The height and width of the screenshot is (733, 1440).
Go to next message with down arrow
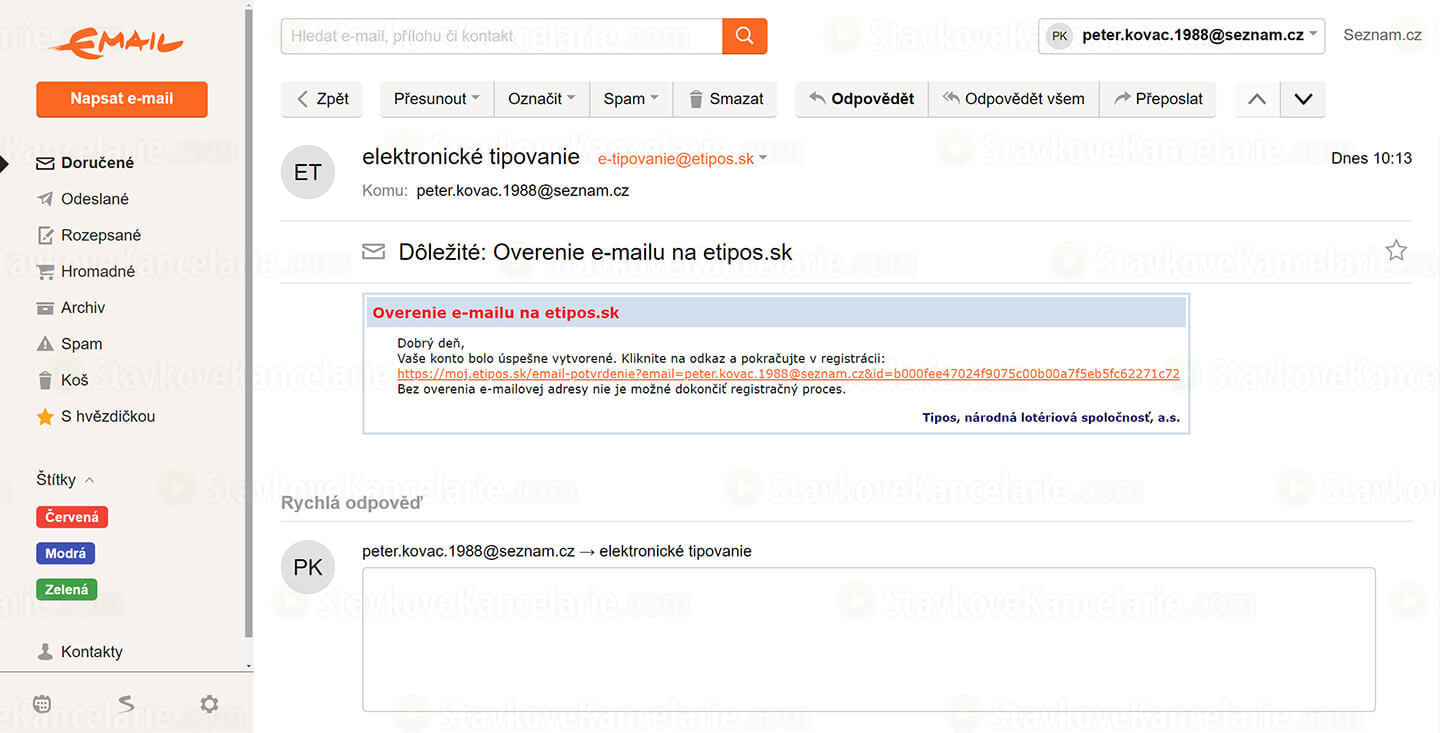tap(1303, 99)
